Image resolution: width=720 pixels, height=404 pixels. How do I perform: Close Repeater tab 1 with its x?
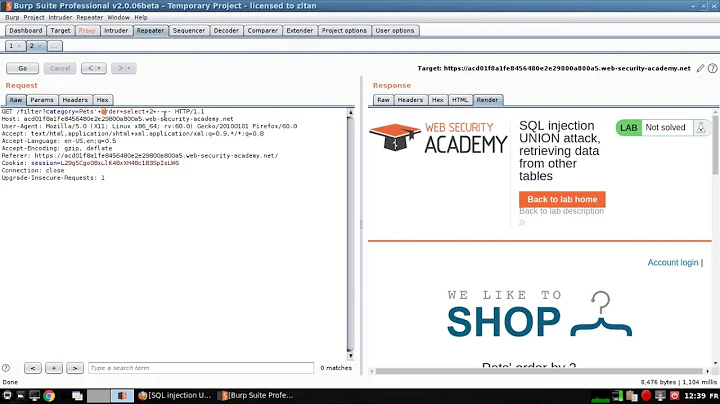tap(19, 46)
